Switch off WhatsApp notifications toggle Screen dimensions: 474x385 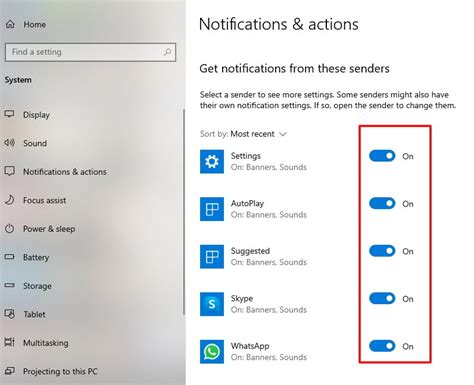(x=382, y=346)
